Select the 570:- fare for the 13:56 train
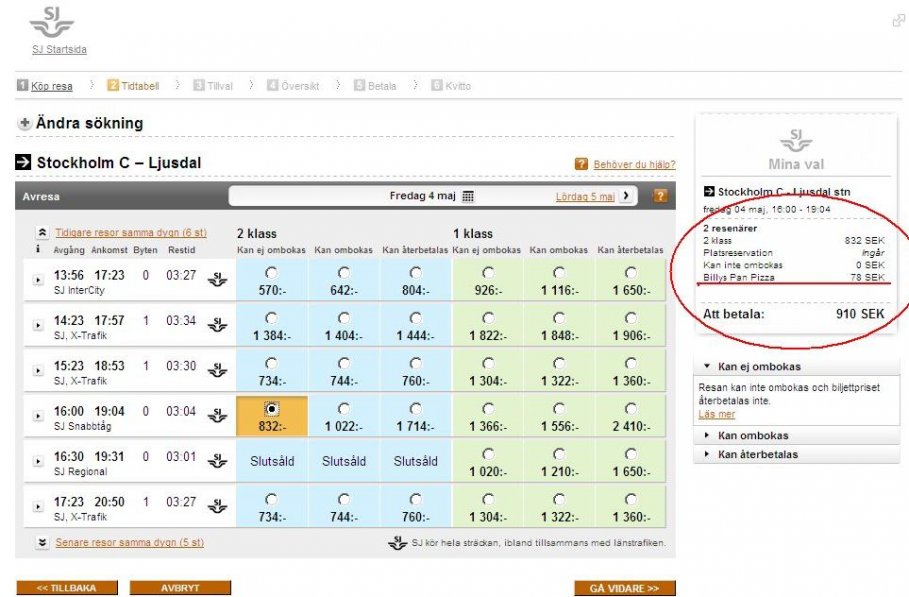 point(271,273)
